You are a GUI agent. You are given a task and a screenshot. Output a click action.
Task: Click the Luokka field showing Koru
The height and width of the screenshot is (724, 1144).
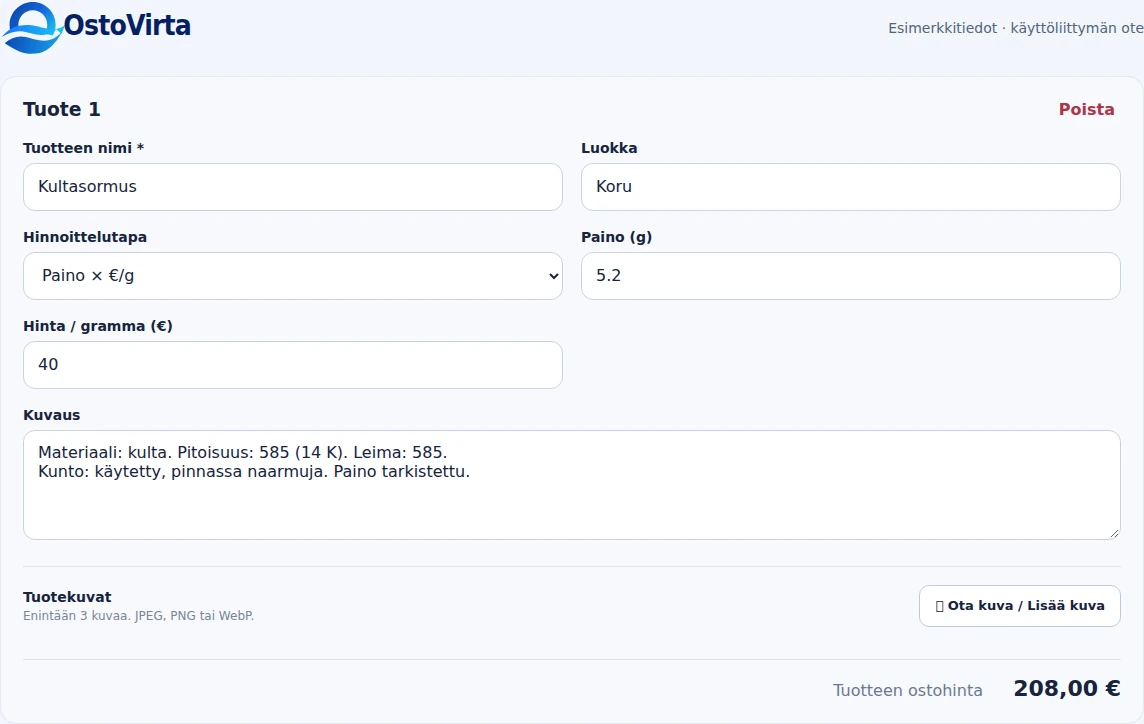[x=851, y=187]
